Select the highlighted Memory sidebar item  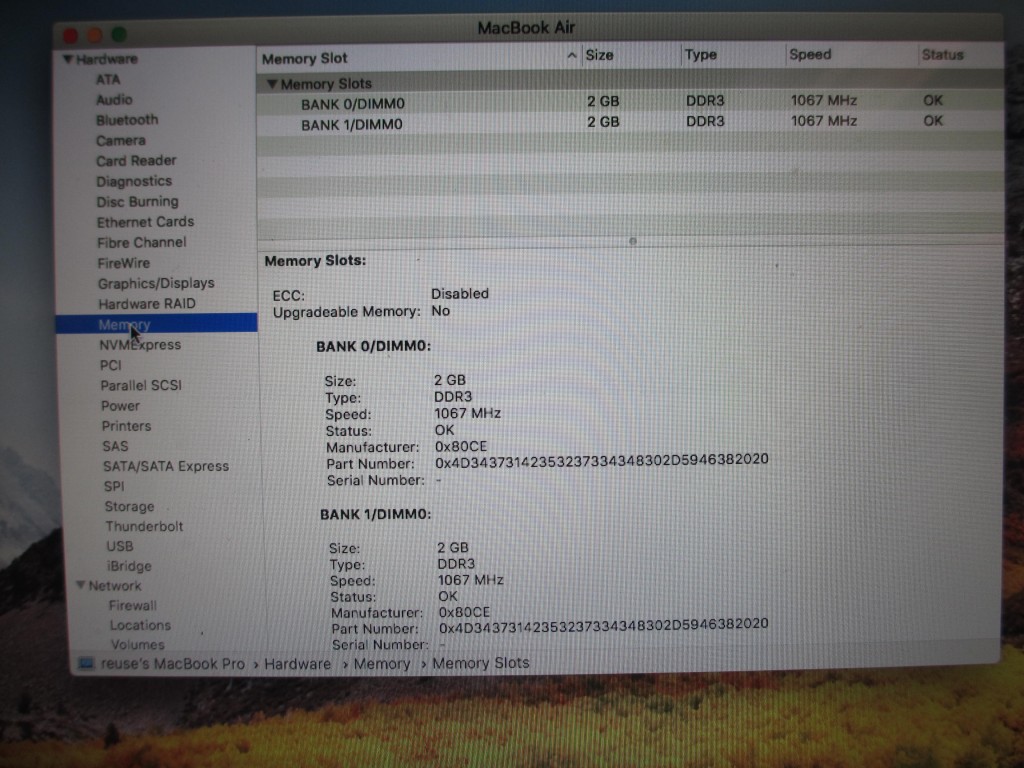coord(156,324)
